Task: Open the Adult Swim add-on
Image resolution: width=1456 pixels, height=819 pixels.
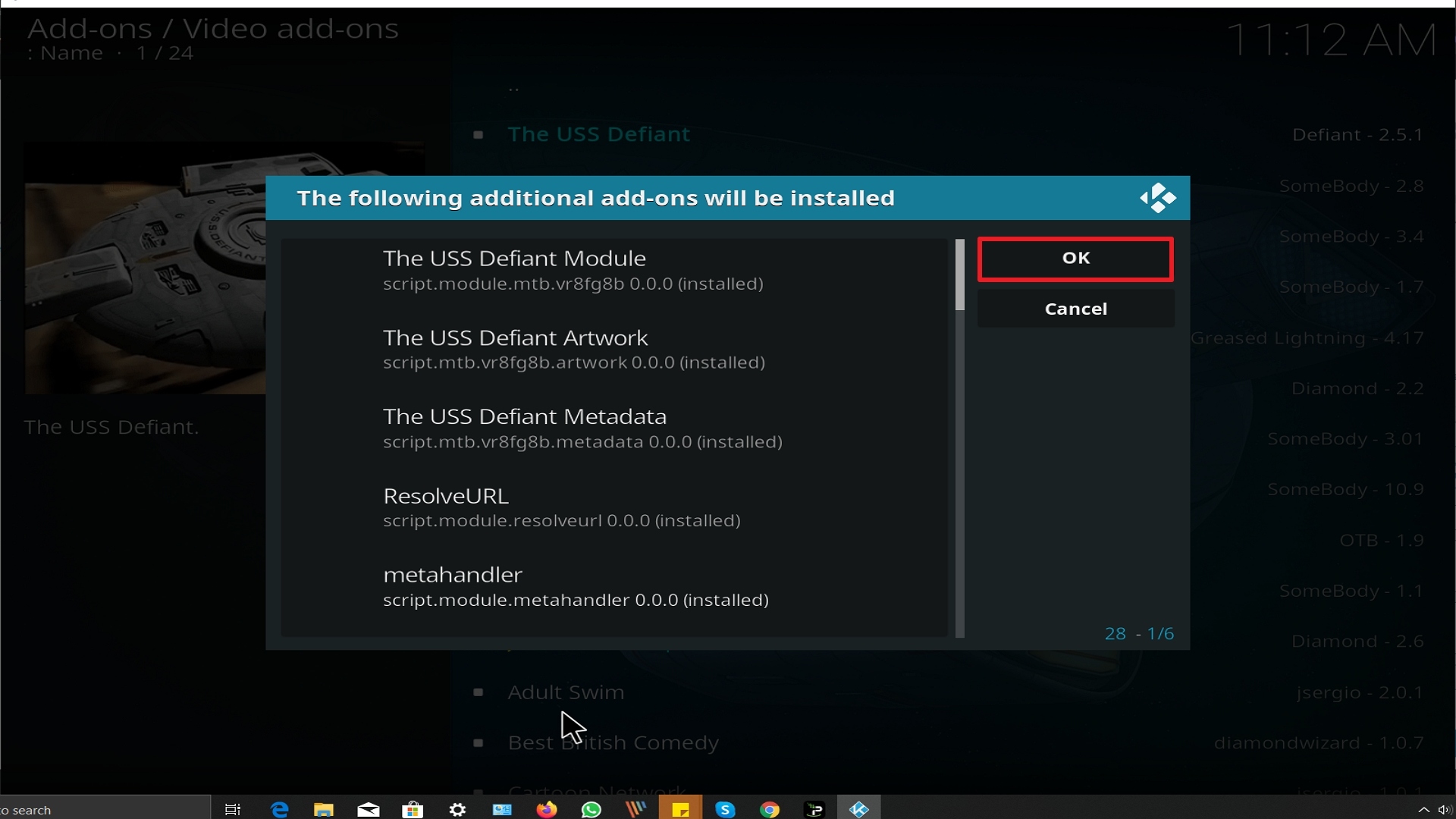Action: click(x=566, y=692)
